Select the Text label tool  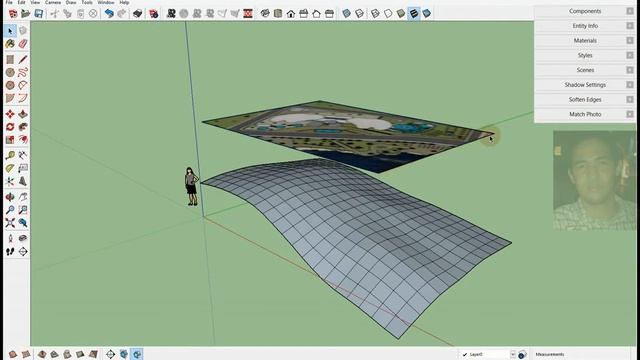23,168
